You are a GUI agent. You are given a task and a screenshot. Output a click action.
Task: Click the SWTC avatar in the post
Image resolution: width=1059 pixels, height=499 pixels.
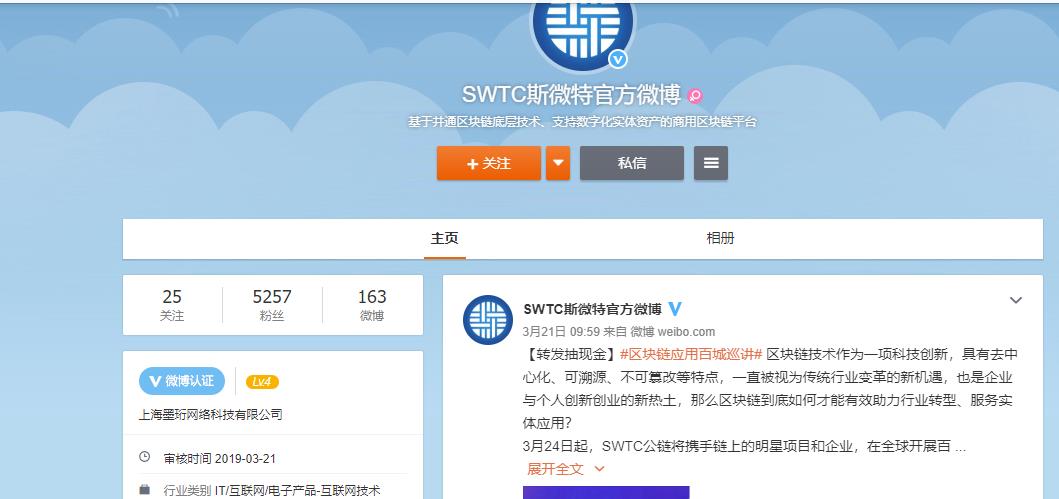487,321
